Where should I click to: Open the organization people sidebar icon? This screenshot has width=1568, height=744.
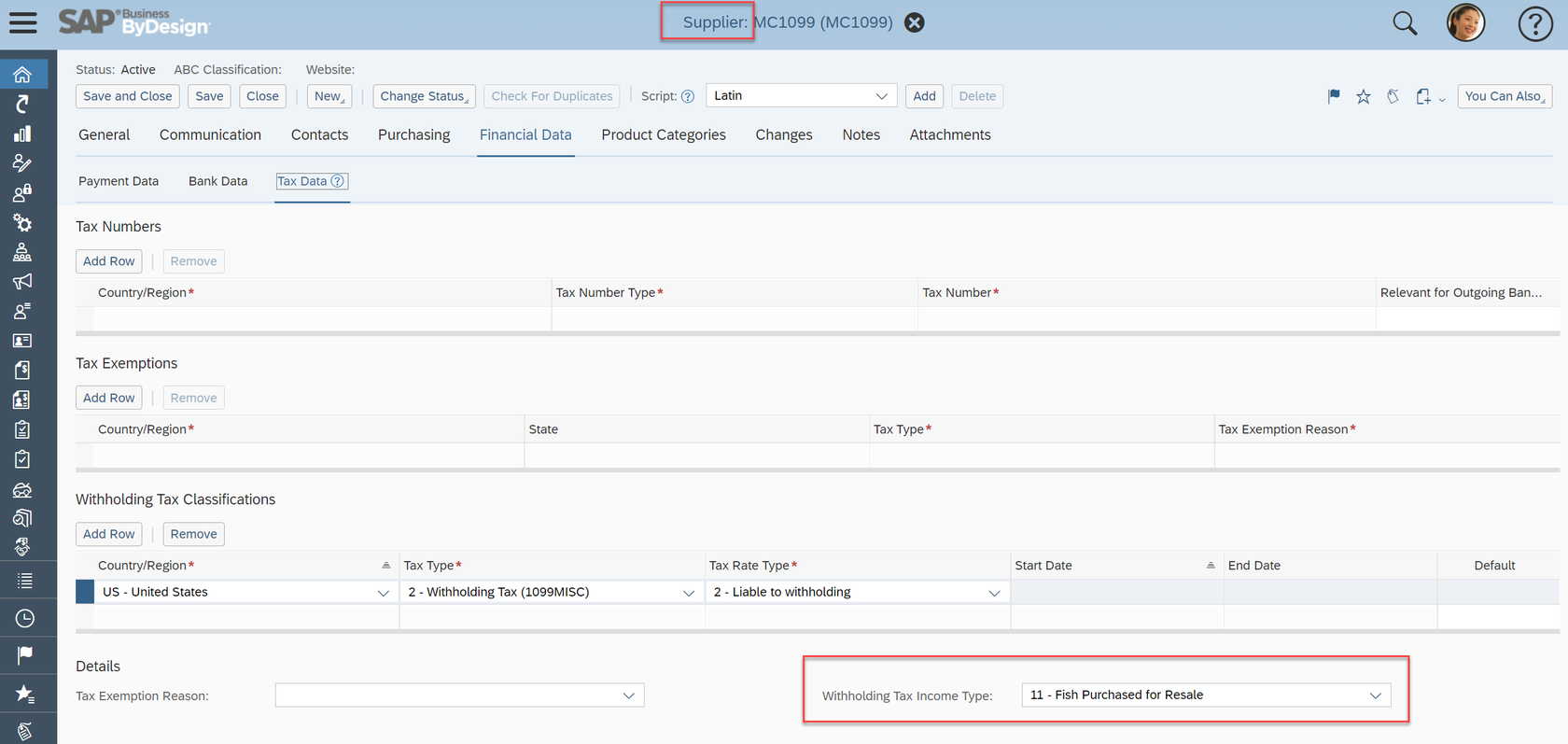coord(22,252)
